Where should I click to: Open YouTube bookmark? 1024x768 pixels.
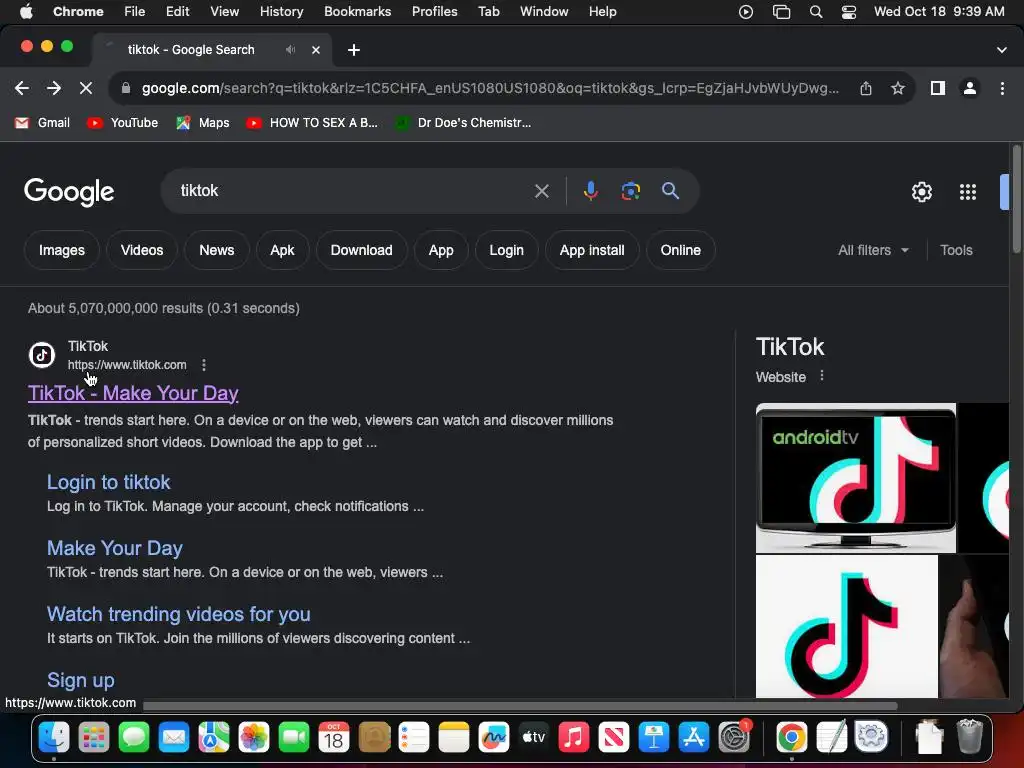[123, 123]
